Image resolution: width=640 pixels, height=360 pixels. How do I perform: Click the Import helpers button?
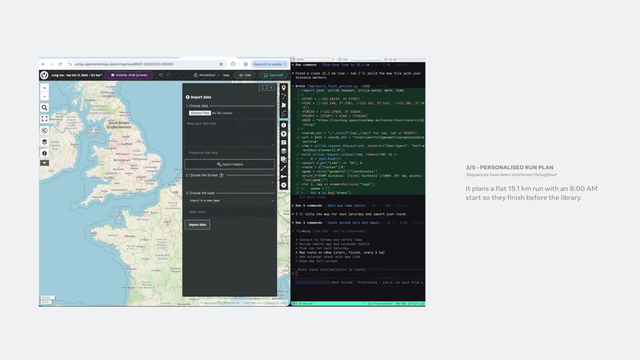point(230,164)
